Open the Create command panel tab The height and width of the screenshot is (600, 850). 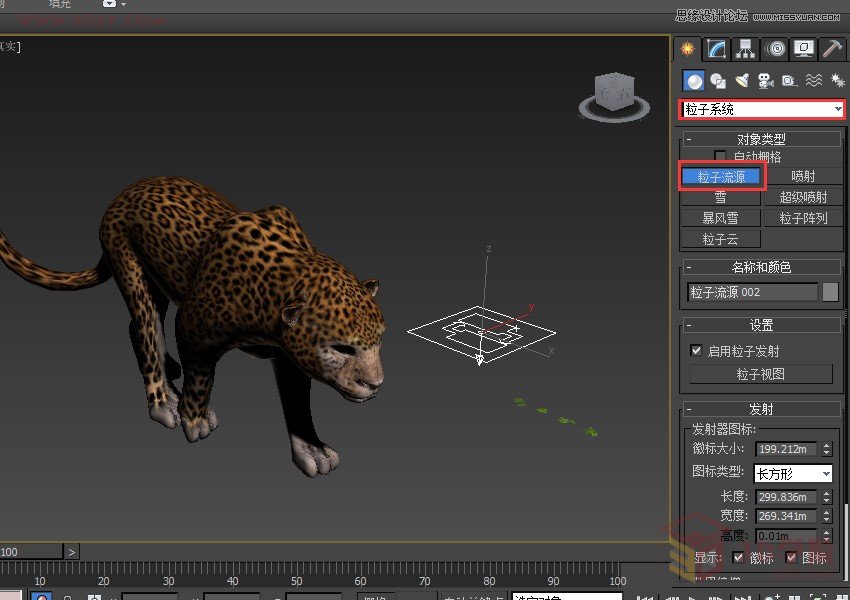[687, 49]
